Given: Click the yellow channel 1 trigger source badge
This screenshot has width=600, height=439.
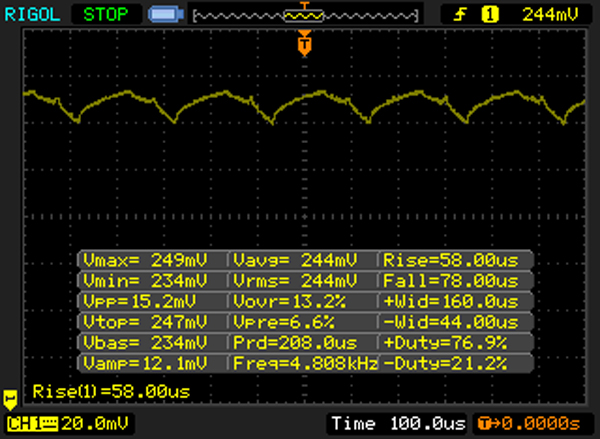Looking at the screenshot, I should coord(490,15).
